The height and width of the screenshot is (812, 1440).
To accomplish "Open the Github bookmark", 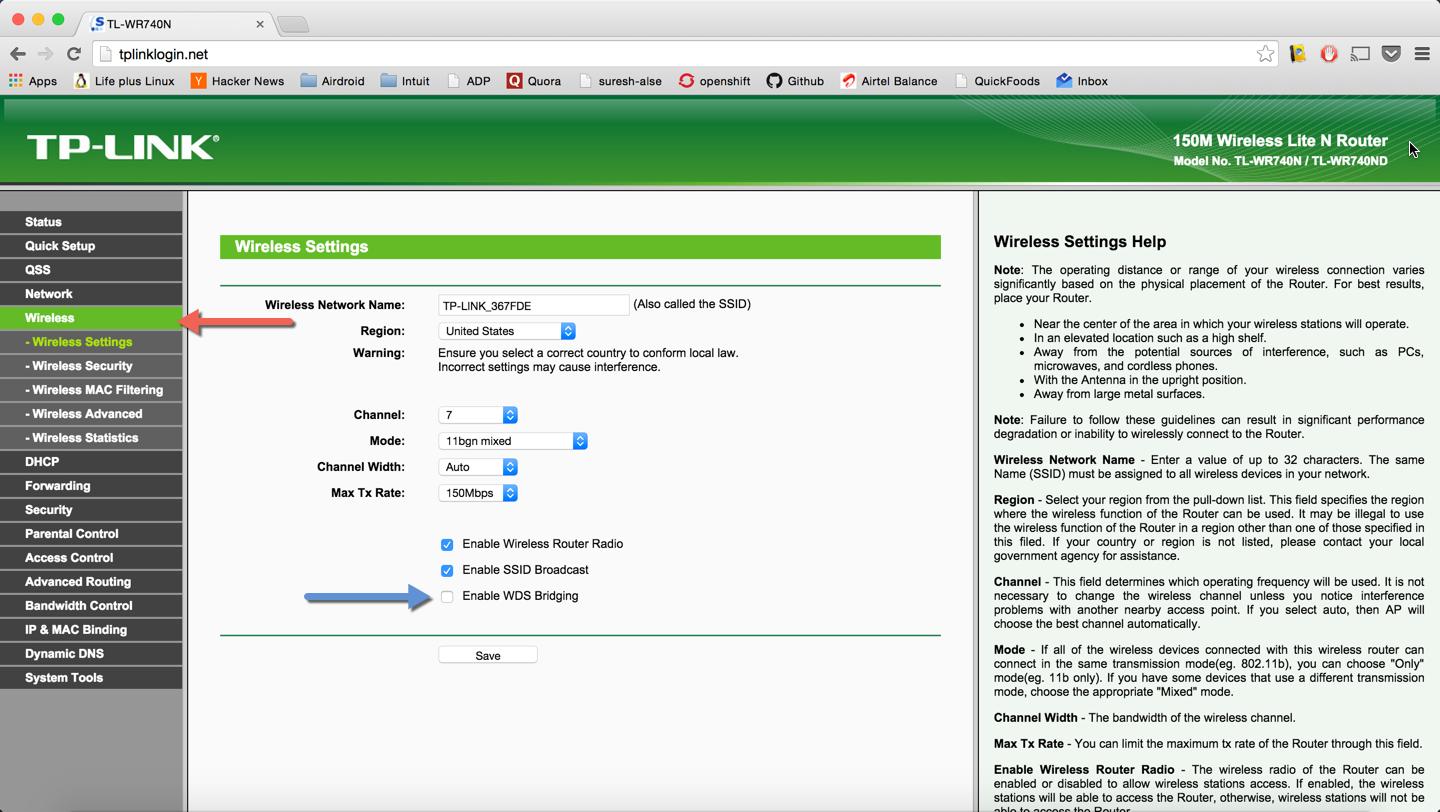I will coord(796,81).
